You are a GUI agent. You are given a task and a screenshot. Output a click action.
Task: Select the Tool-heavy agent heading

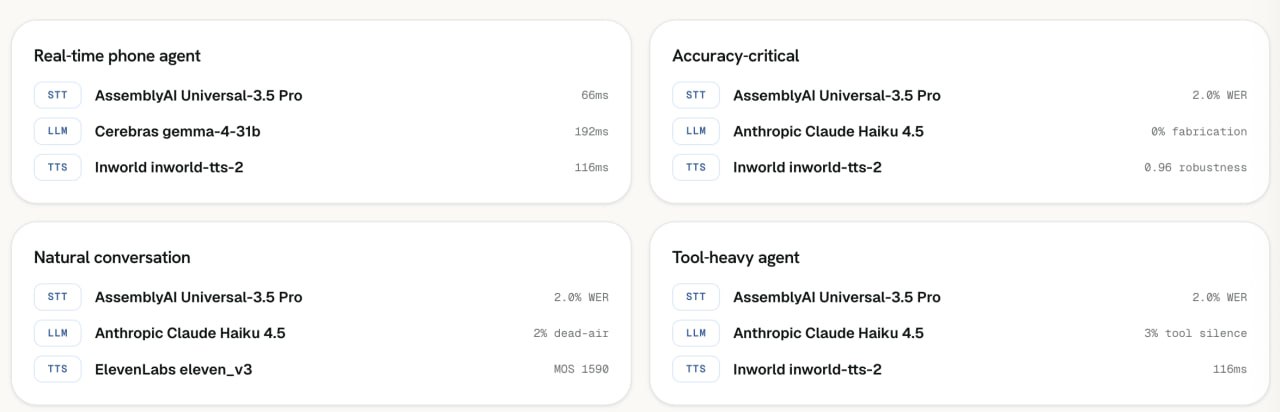(736, 258)
